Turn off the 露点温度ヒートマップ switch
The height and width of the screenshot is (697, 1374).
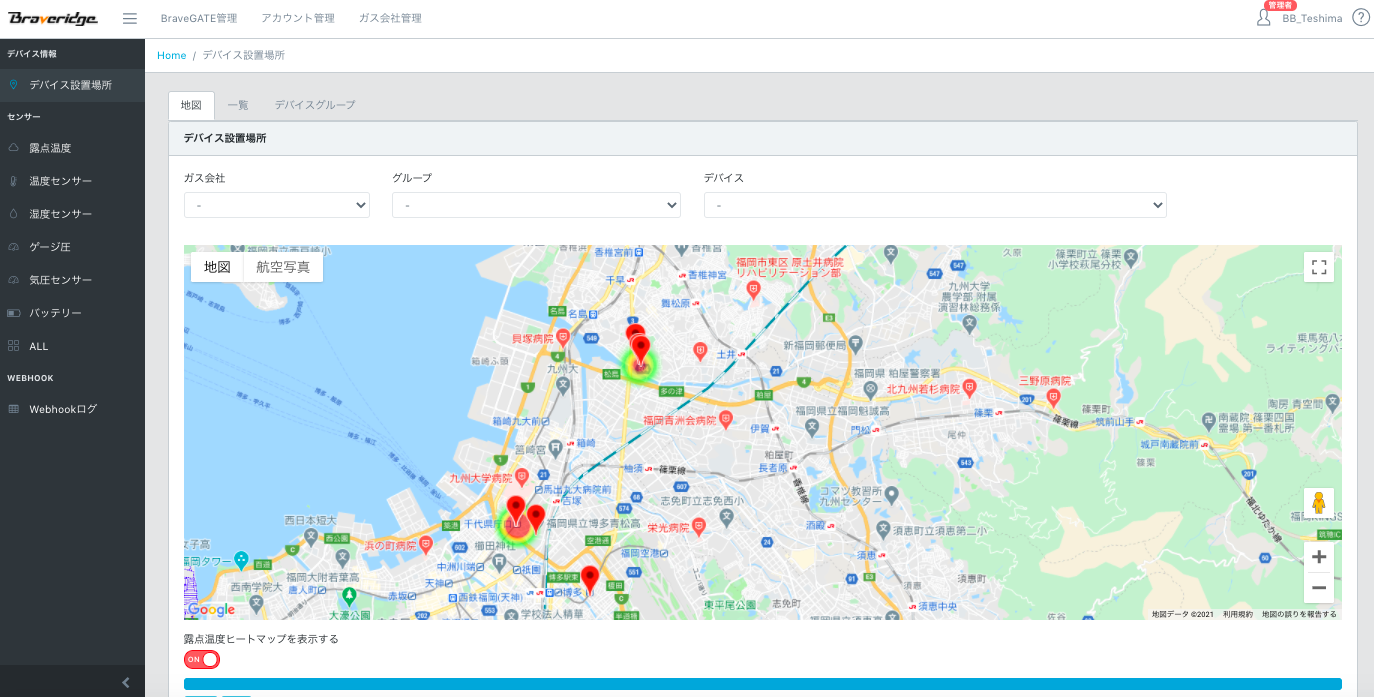click(x=202, y=659)
